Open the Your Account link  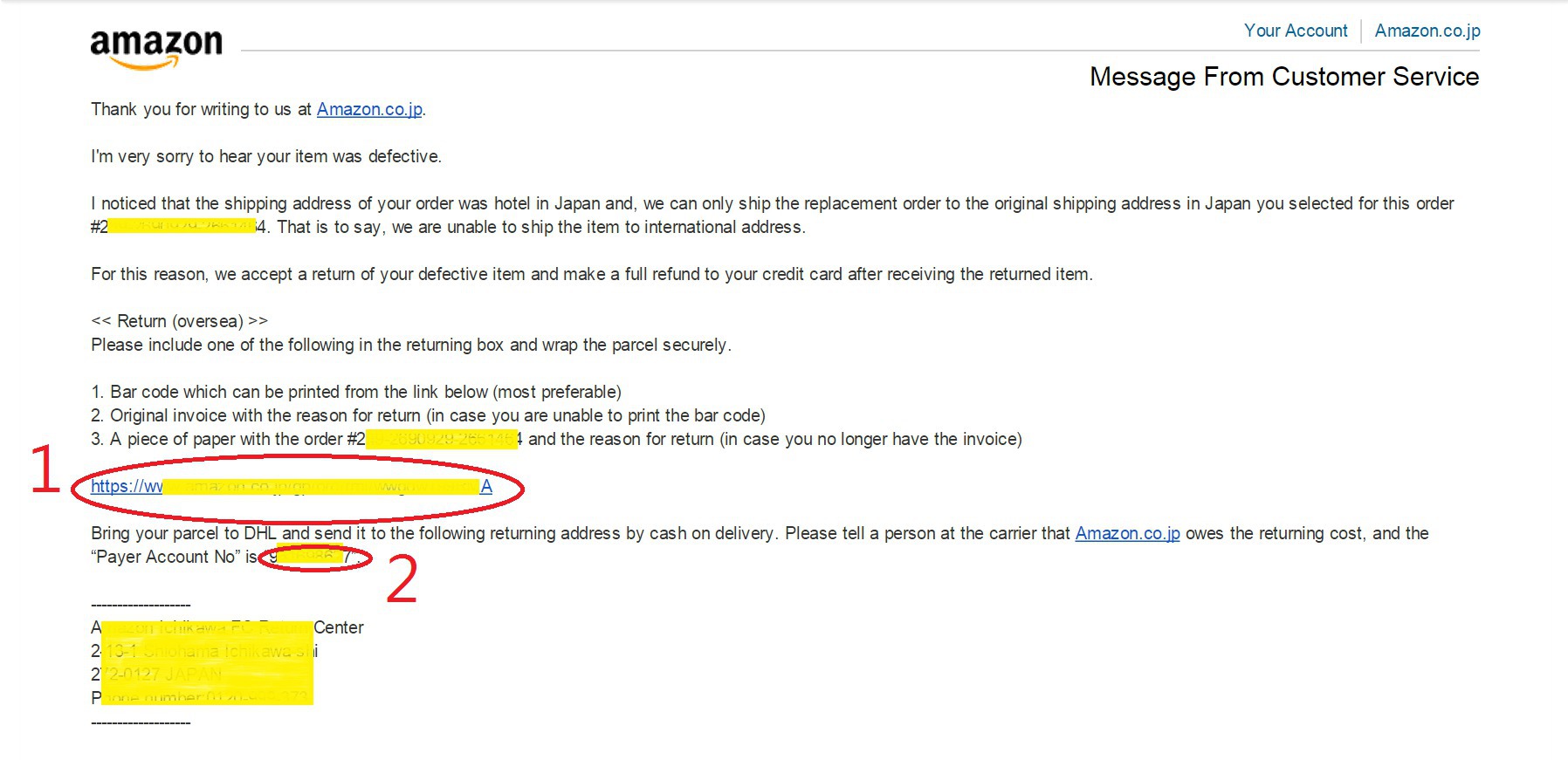1296,31
